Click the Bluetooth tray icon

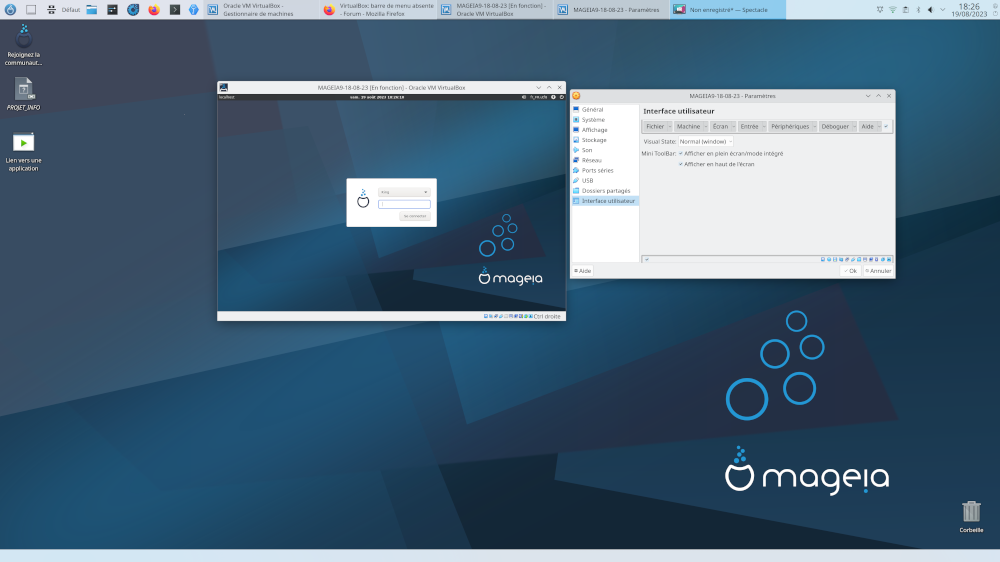[x=918, y=10]
